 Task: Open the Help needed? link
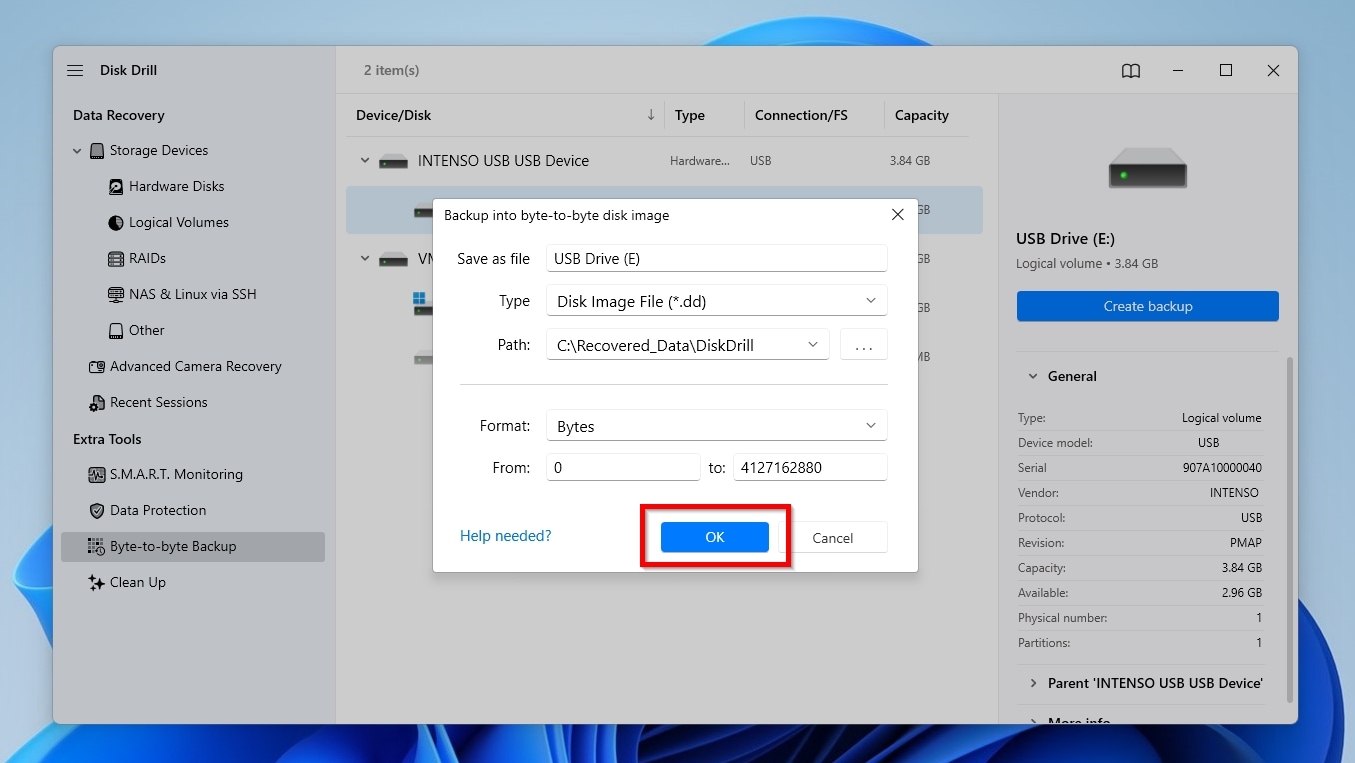coord(505,536)
